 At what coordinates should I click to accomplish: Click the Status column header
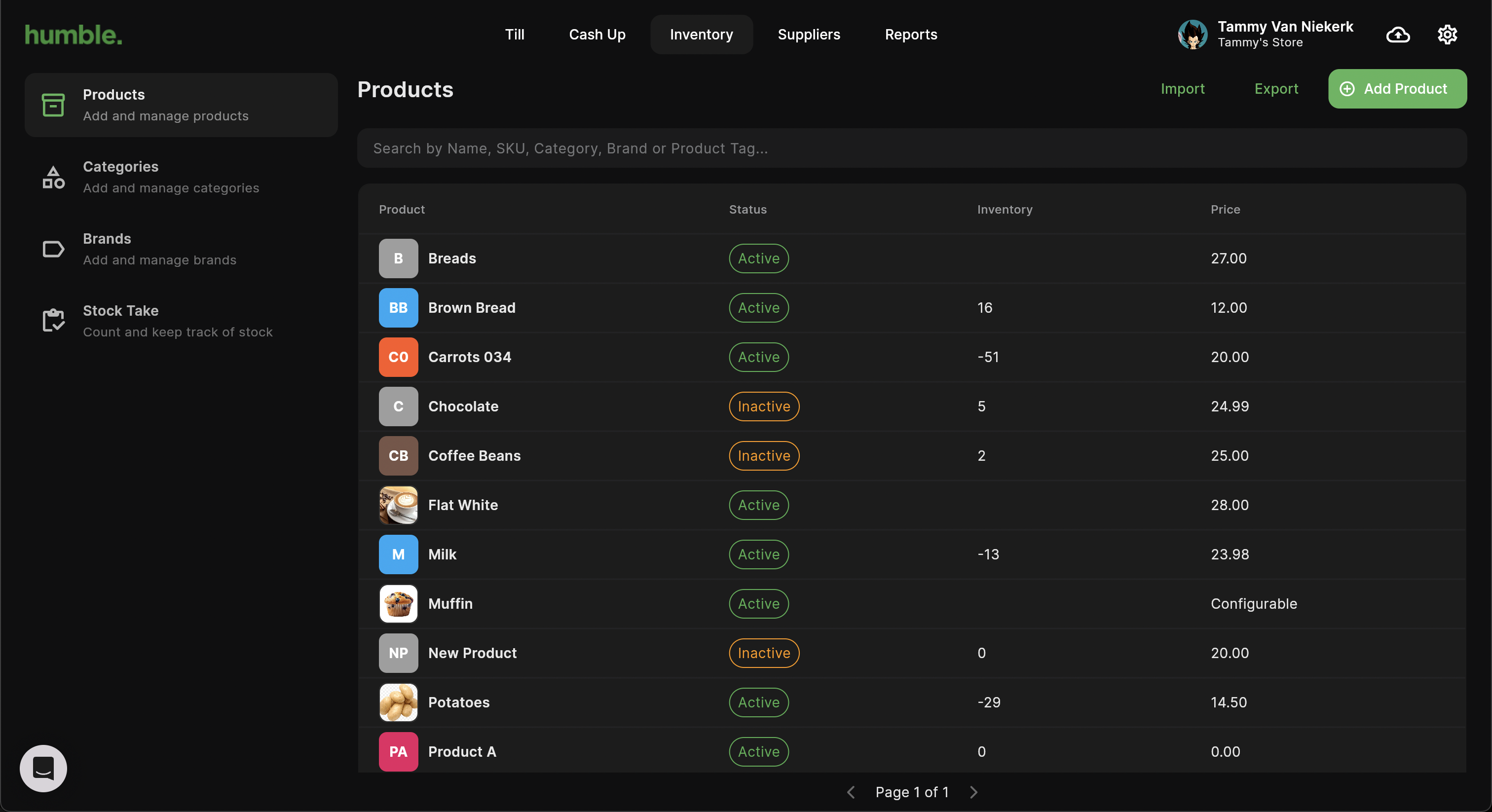(x=748, y=209)
